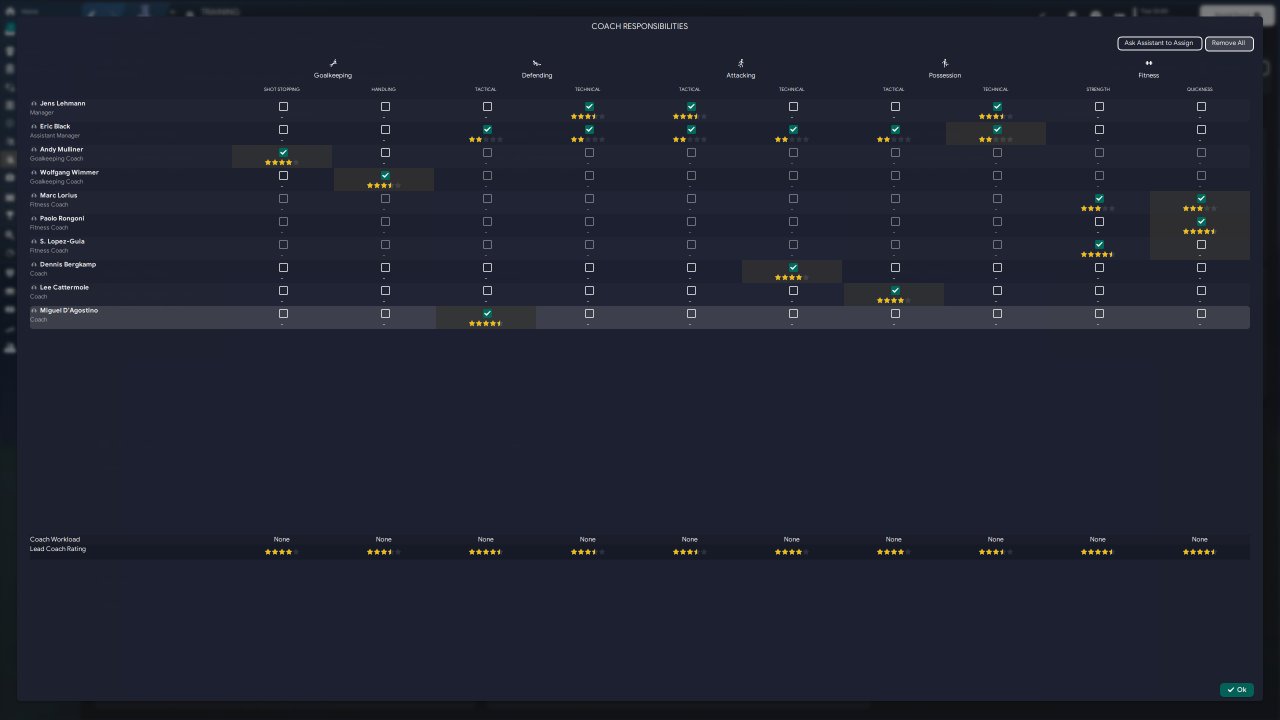1280x720 pixels.
Task: Enable Quickness for S. Lopez-Guia
Action: 1201,244
